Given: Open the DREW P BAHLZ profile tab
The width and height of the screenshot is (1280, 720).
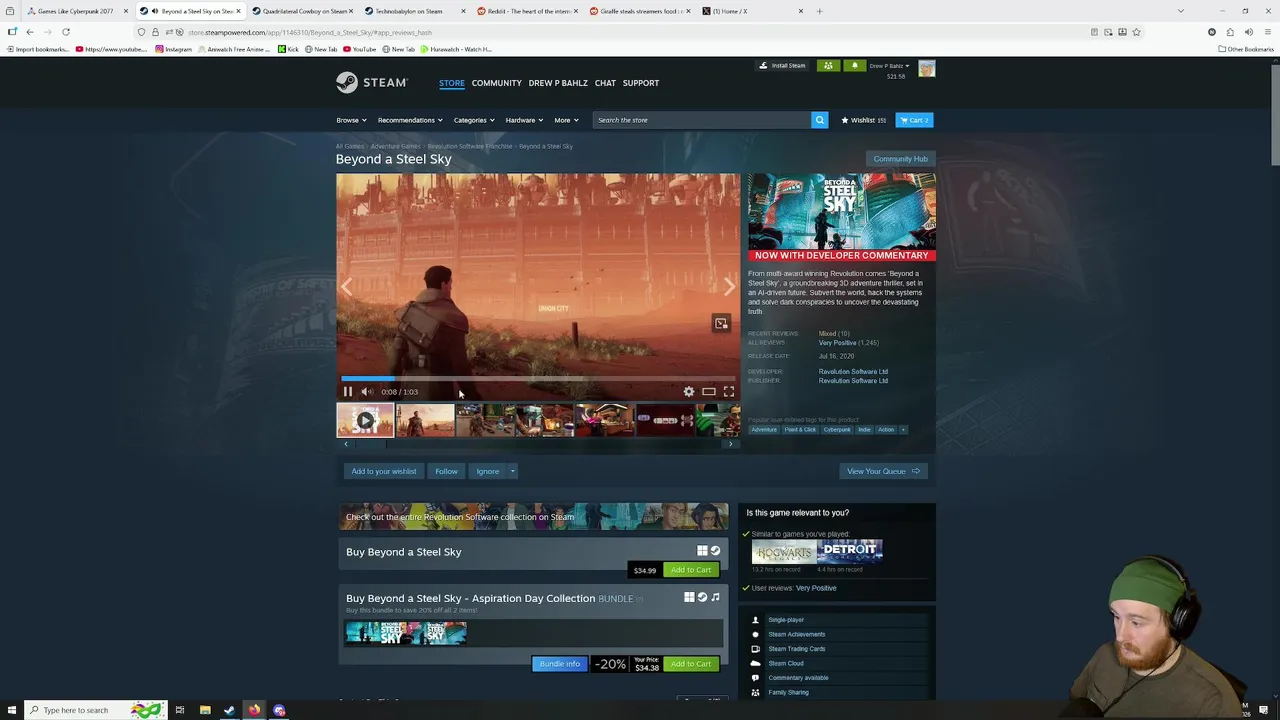Looking at the screenshot, I should pyautogui.click(x=558, y=83).
